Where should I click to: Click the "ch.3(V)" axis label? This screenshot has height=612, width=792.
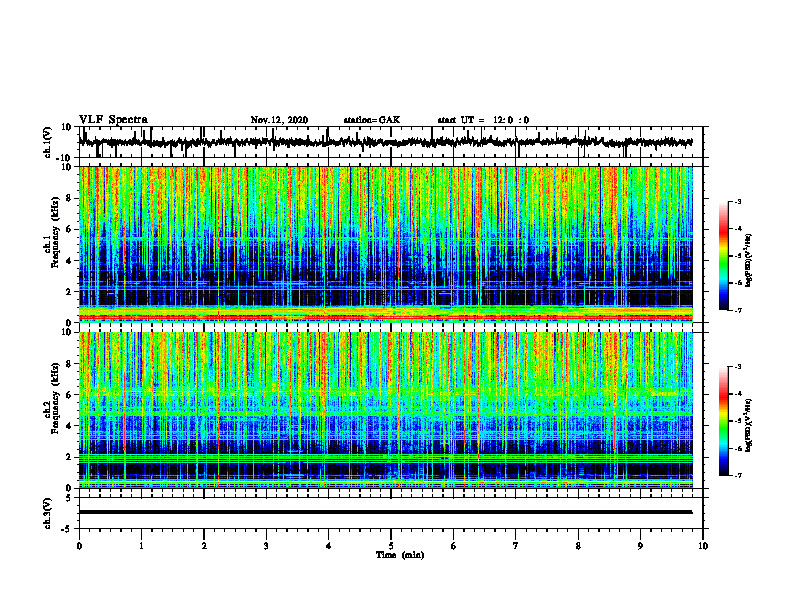coord(47,513)
